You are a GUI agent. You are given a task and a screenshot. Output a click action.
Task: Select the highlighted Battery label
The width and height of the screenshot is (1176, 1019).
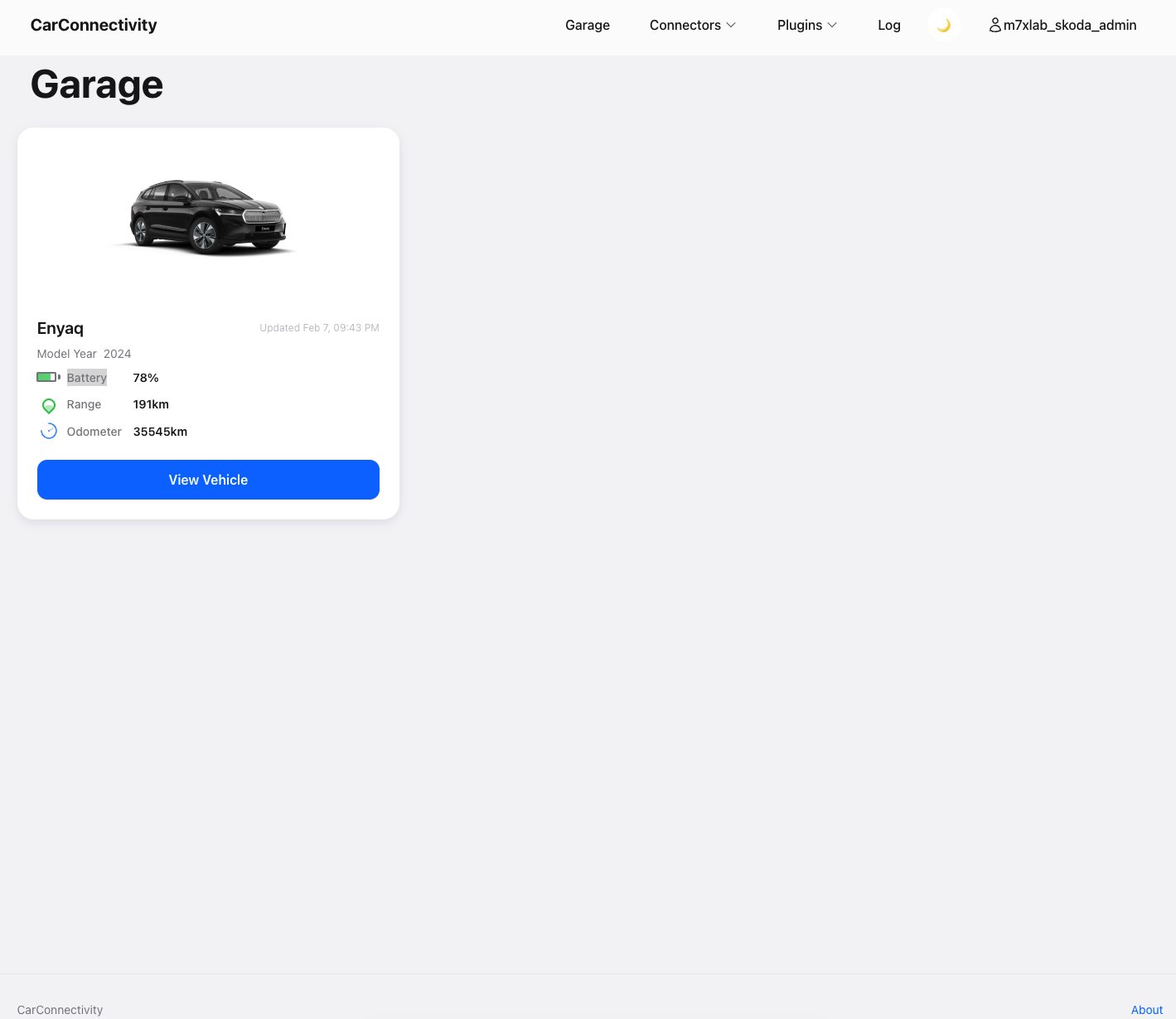pyautogui.click(x=87, y=378)
